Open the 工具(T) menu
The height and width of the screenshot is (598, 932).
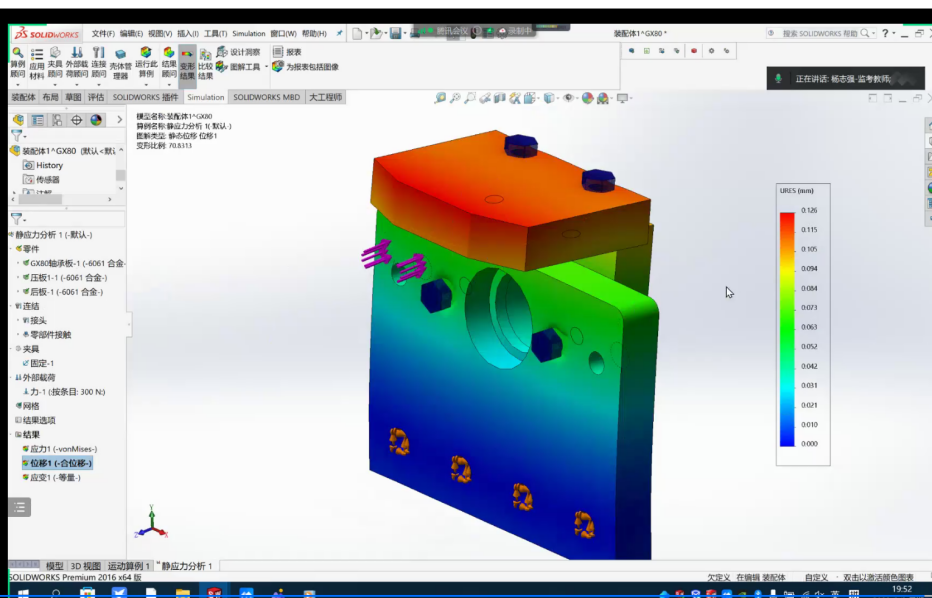click(x=217, y=33)
